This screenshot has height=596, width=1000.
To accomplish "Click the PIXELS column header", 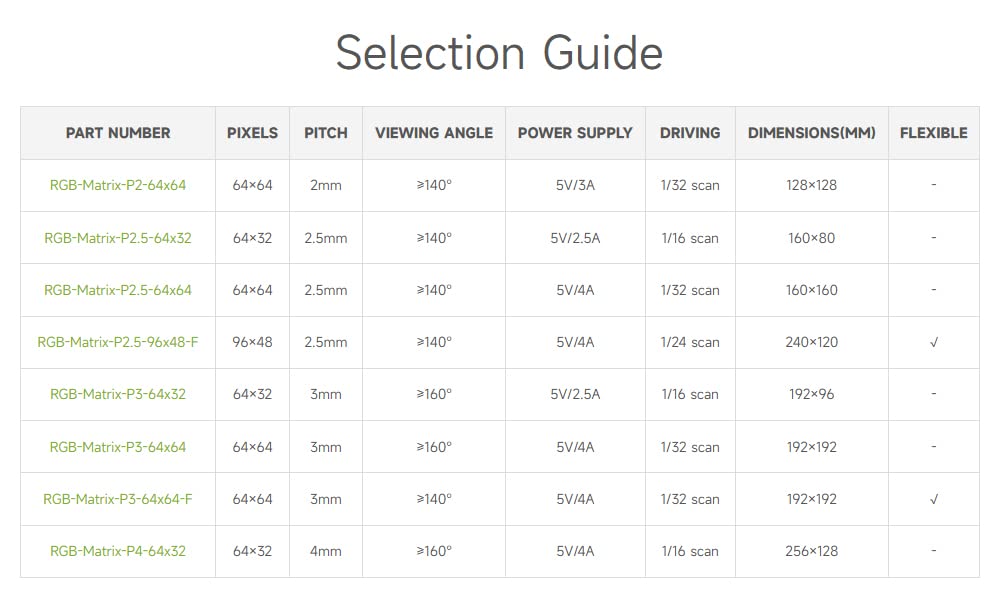I will 252,133.
